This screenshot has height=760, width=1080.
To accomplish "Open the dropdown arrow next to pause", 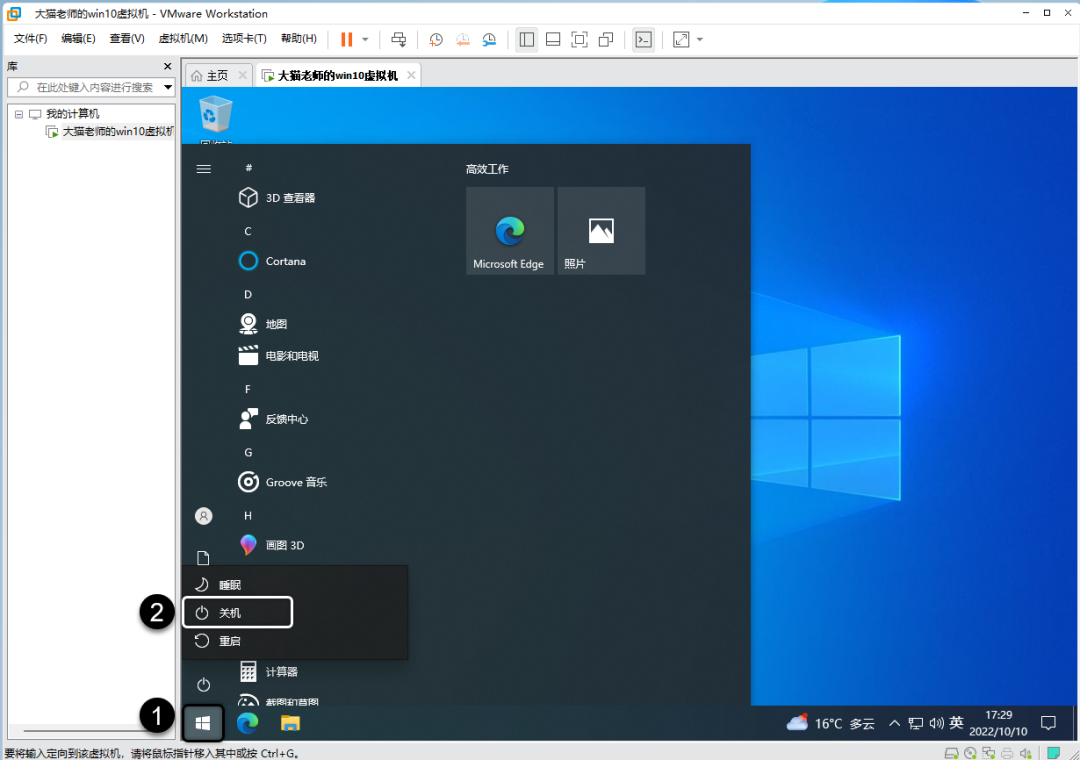I will (x=365, y=39).
